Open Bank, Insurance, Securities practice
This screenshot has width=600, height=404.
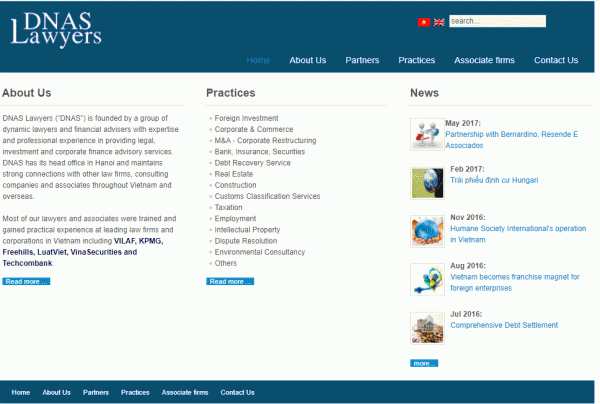260,152
